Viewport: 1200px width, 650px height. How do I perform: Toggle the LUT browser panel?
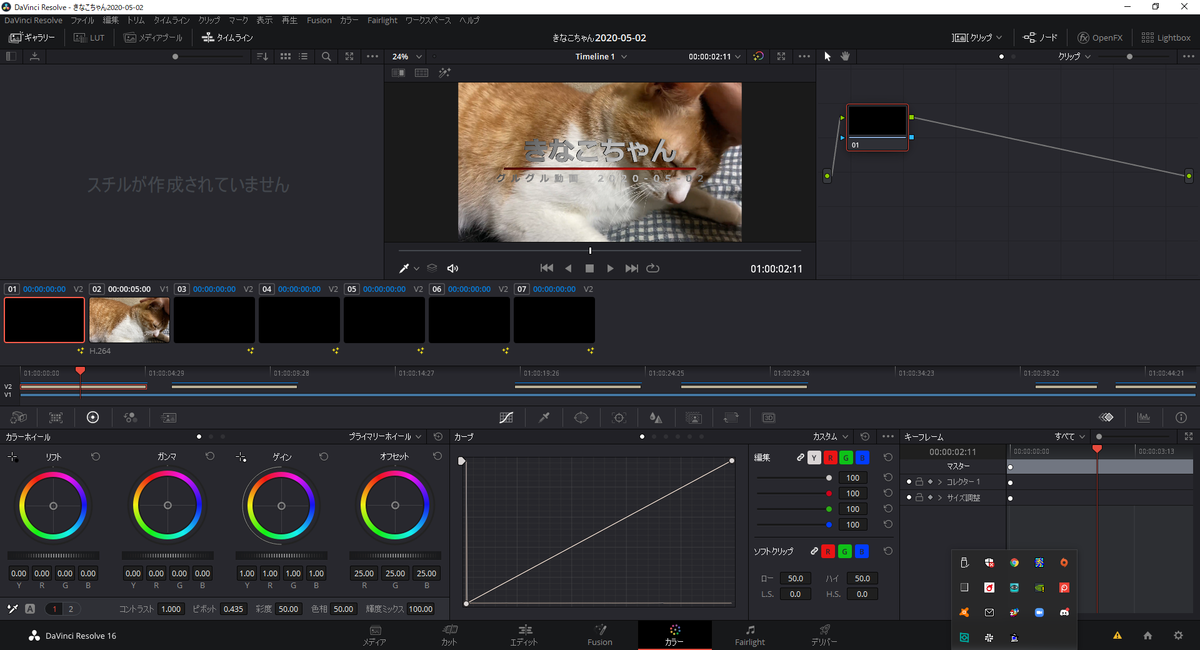coord(88,37)
